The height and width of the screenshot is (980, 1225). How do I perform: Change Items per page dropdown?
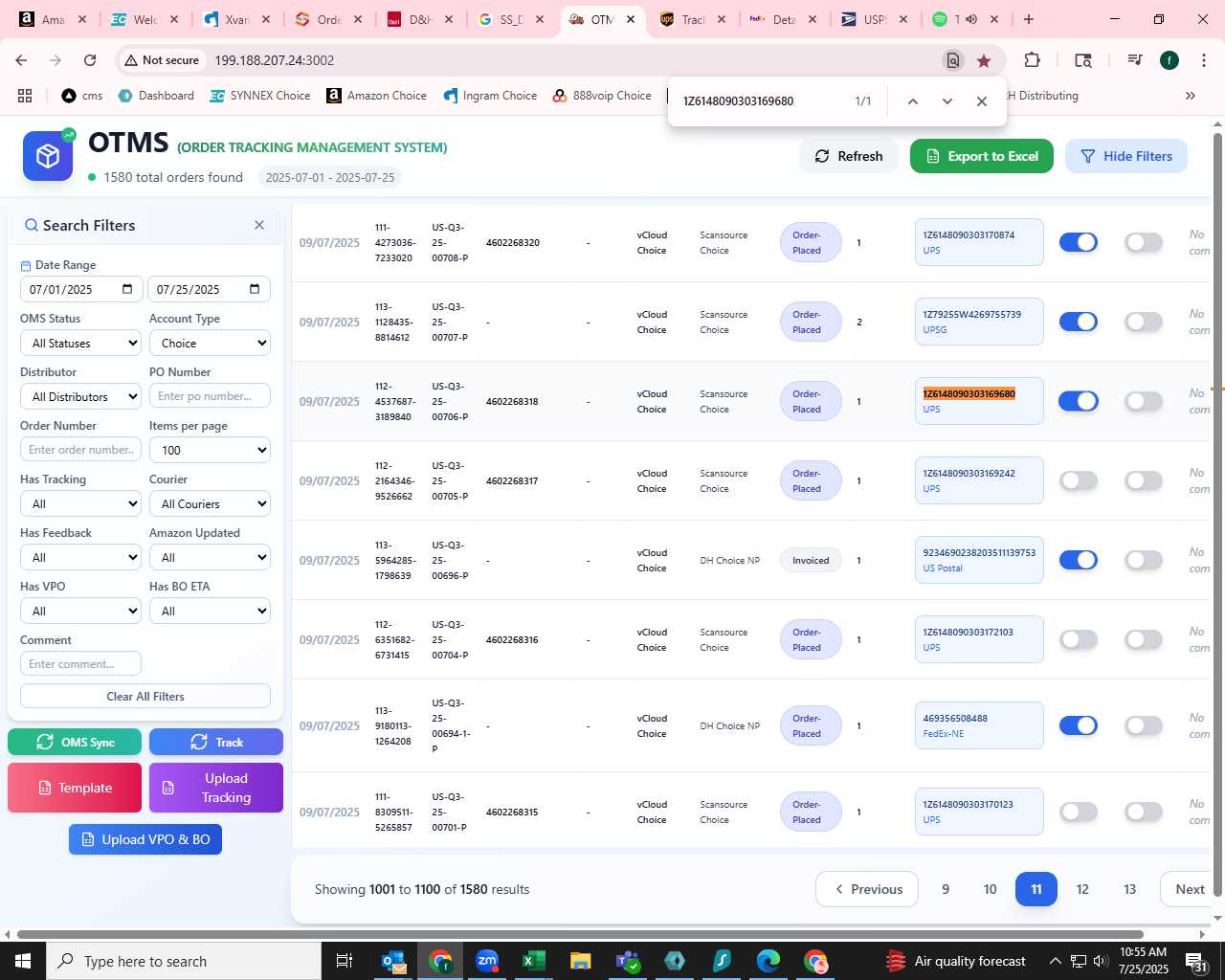click(210, 450)
